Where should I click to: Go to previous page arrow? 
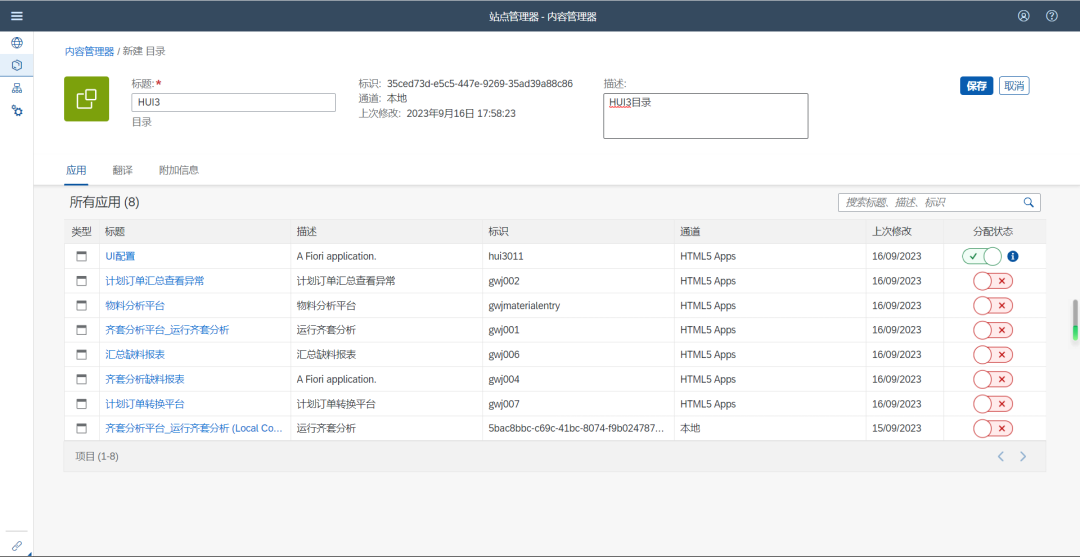point(1001,456)
